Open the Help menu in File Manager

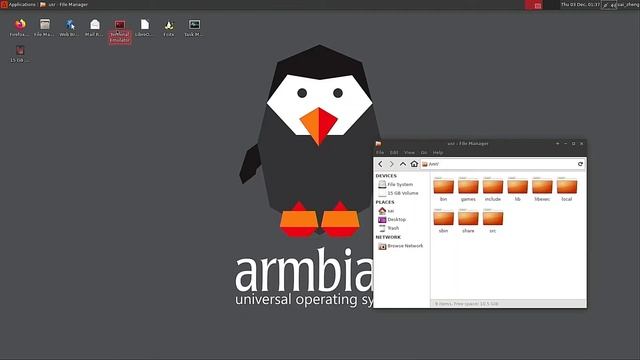click(438, 153)
